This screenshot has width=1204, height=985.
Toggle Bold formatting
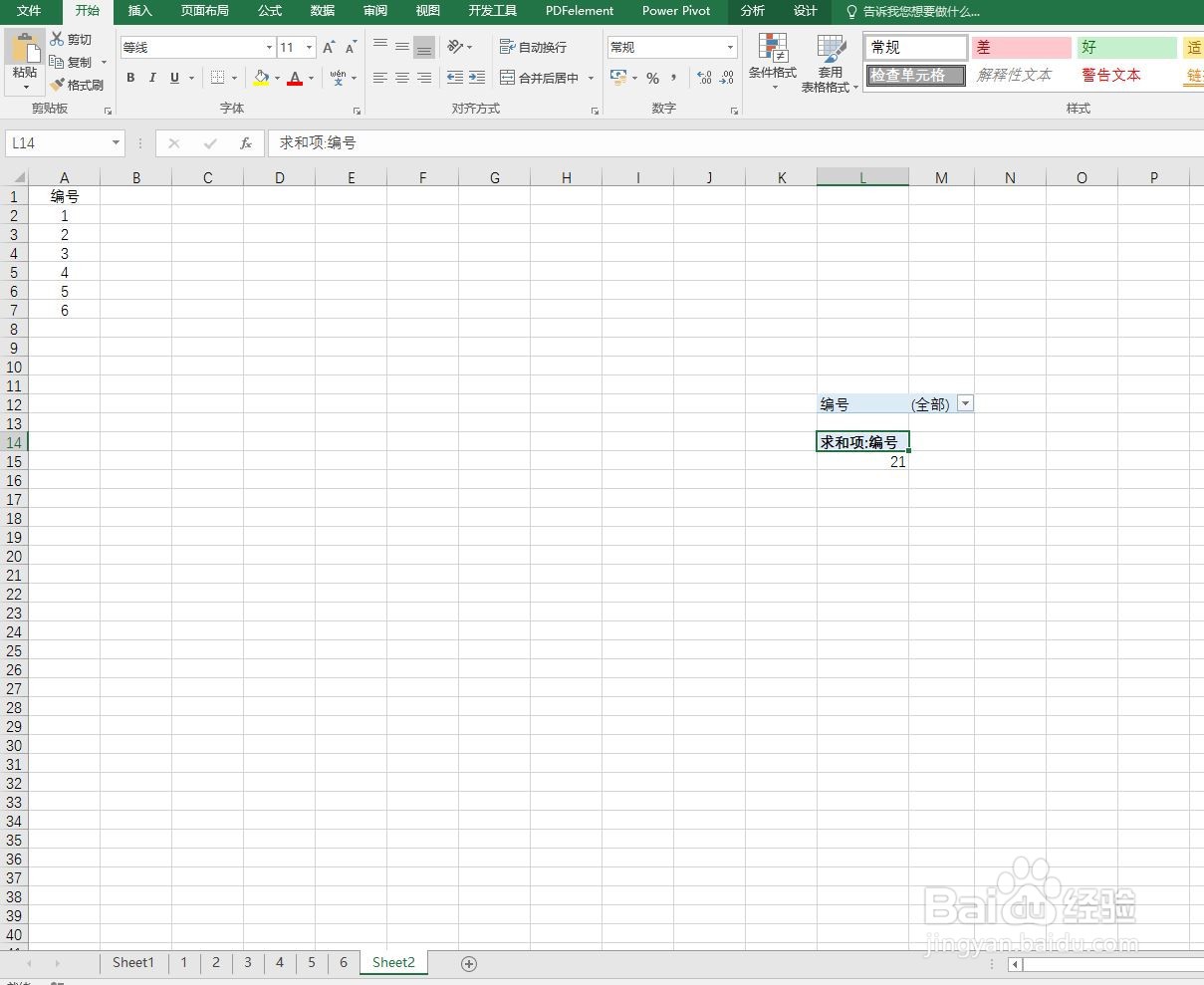130,78
